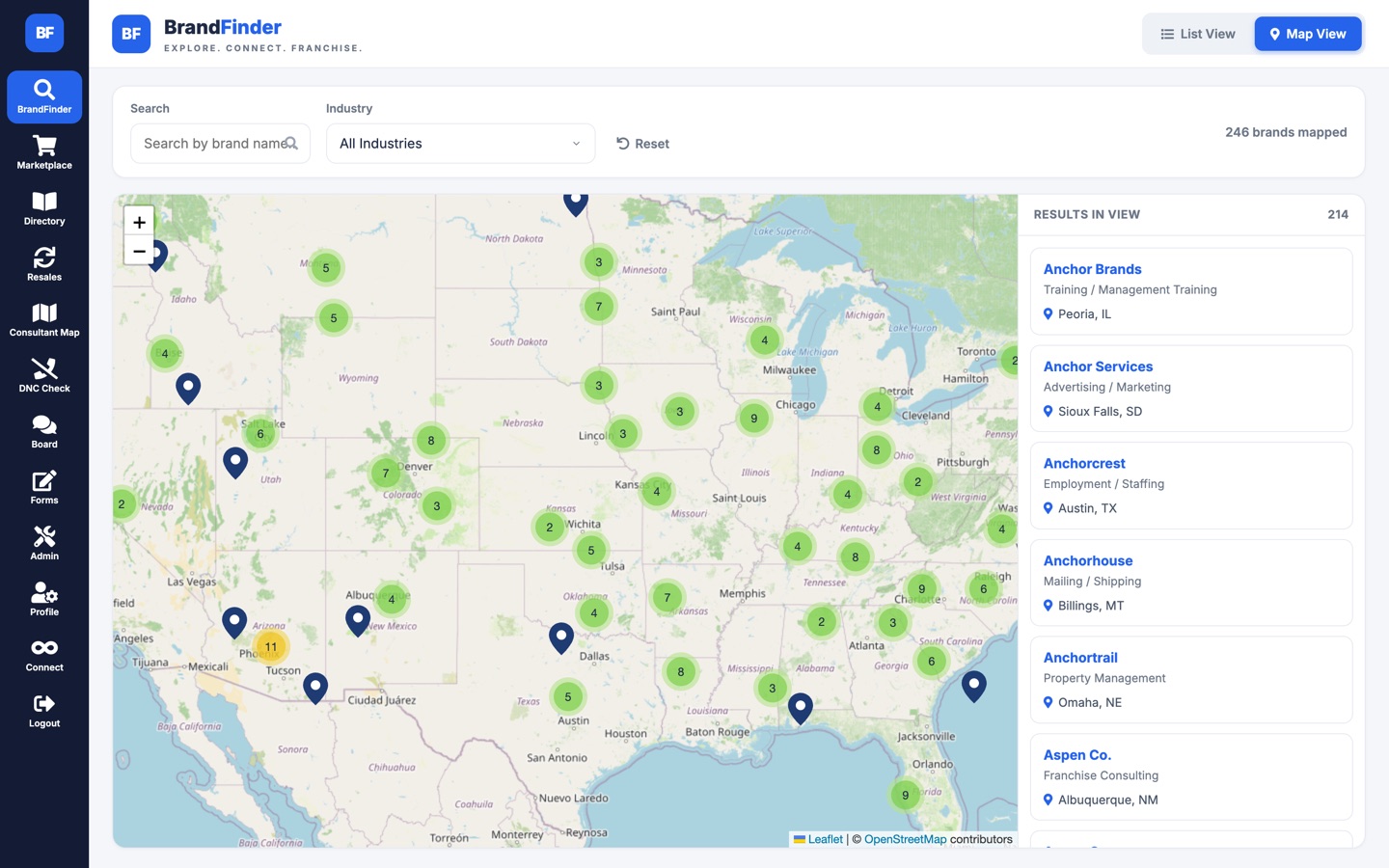Viewport: 1389px width, 868px height.
Task: Click the map pin near Baton Rouge
Action: point(801,708)
